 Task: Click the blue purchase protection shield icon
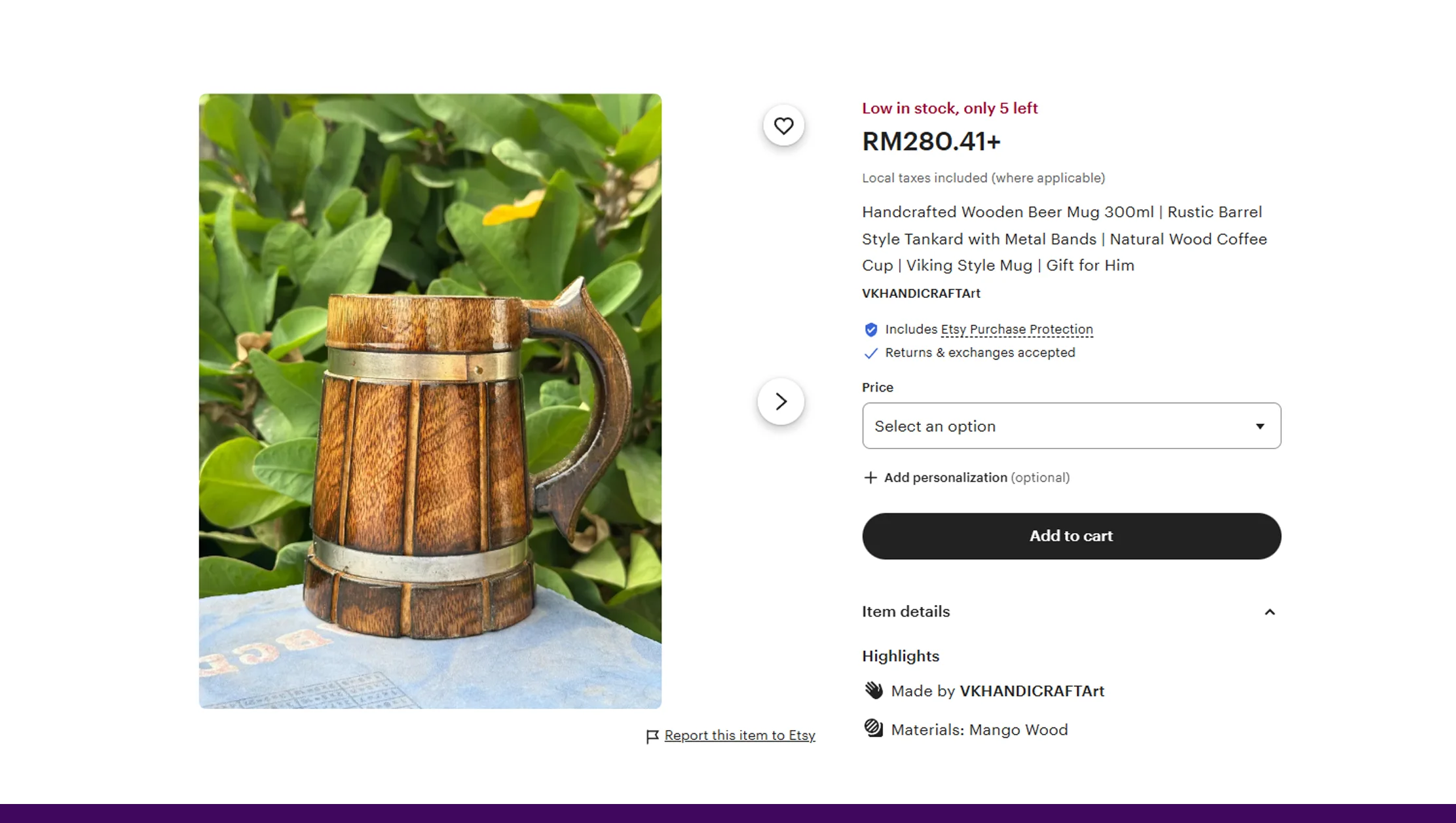coord(870,329)
